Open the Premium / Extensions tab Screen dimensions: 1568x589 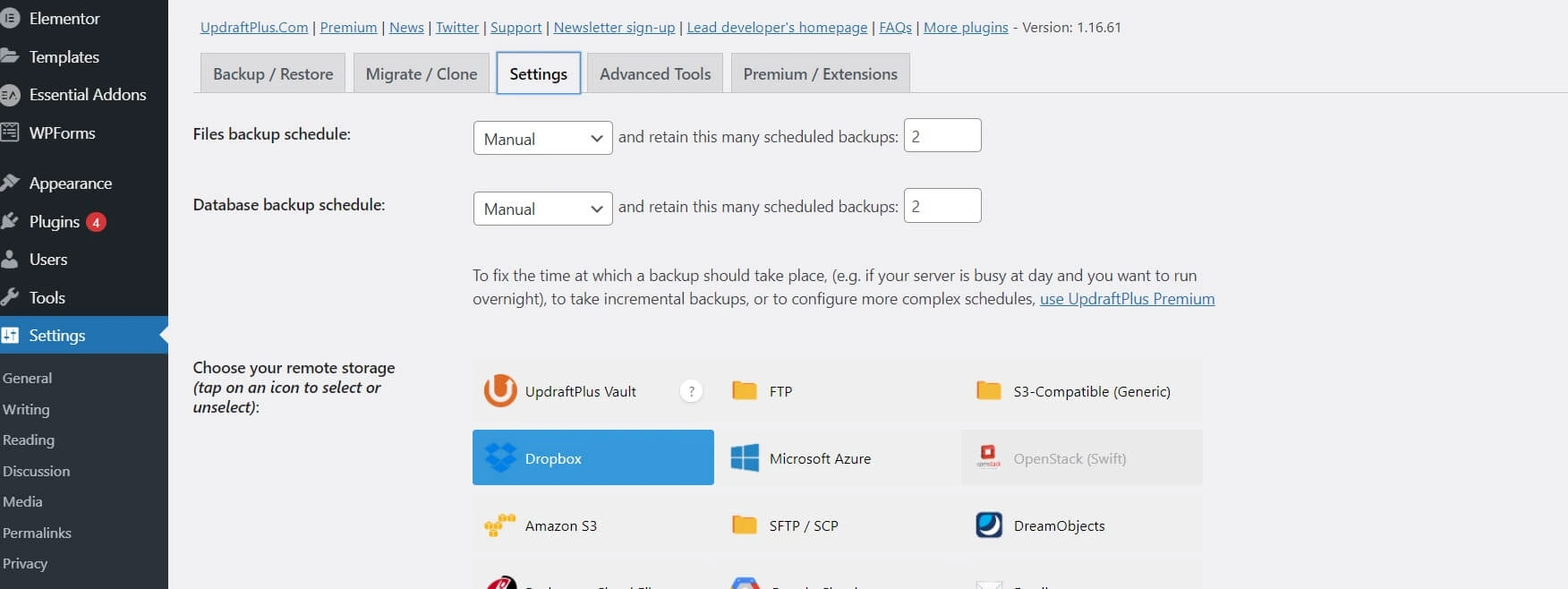coord(821,73)
